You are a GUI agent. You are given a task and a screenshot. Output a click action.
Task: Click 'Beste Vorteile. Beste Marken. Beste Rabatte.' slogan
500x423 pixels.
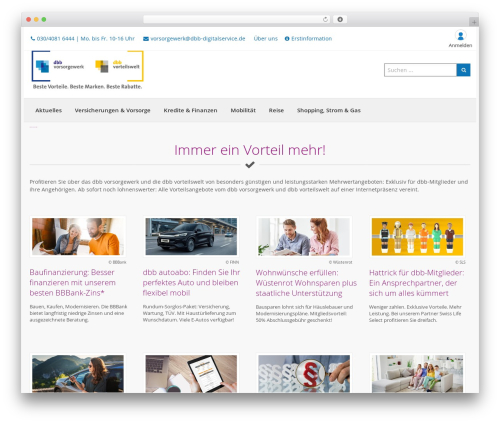pyautogui.click(x=87, y=87)
